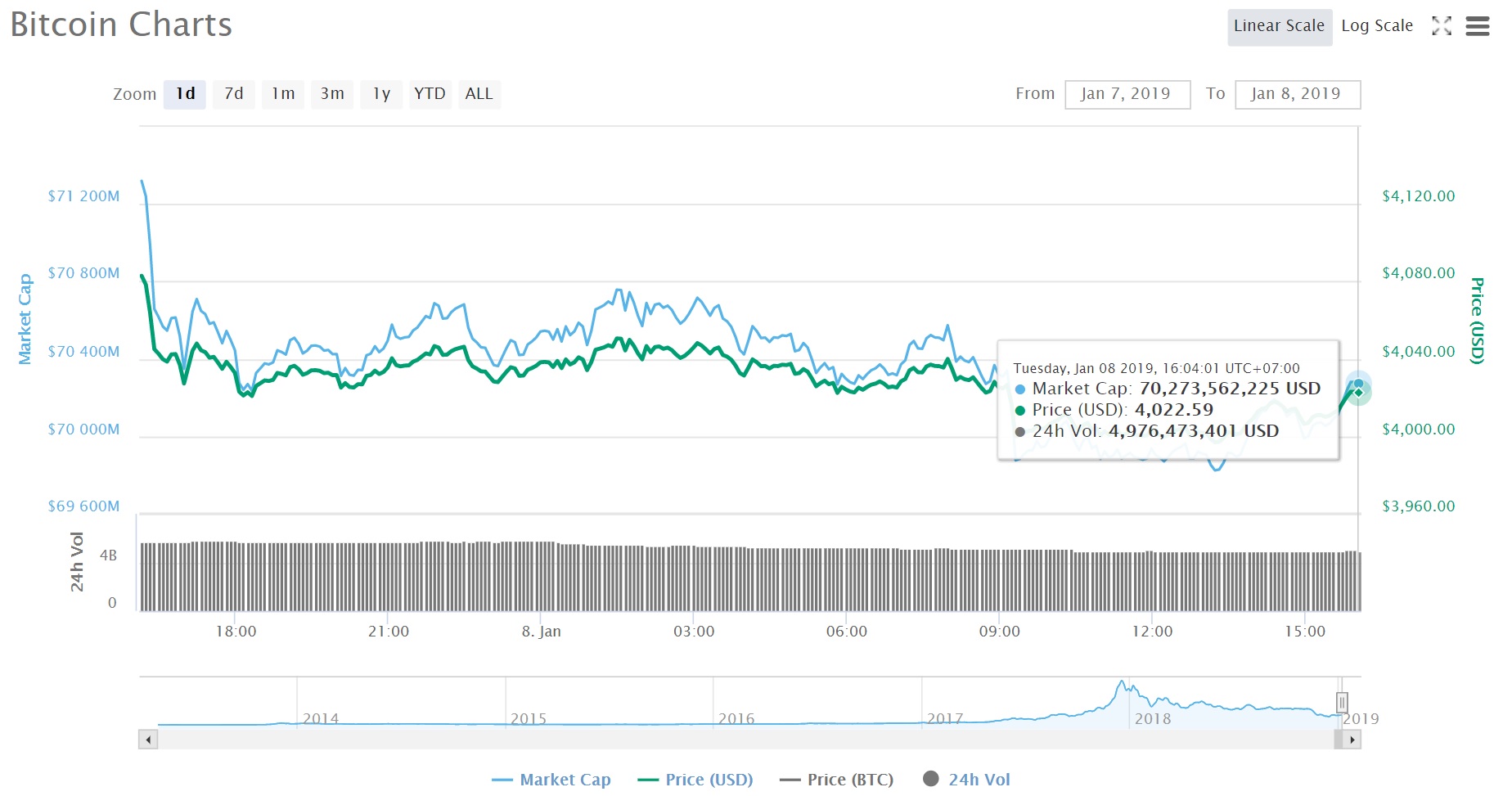Click the navigator timeline at 2015
The height and width of the screenshot is (796, 1512).
(x=529, y=719)
